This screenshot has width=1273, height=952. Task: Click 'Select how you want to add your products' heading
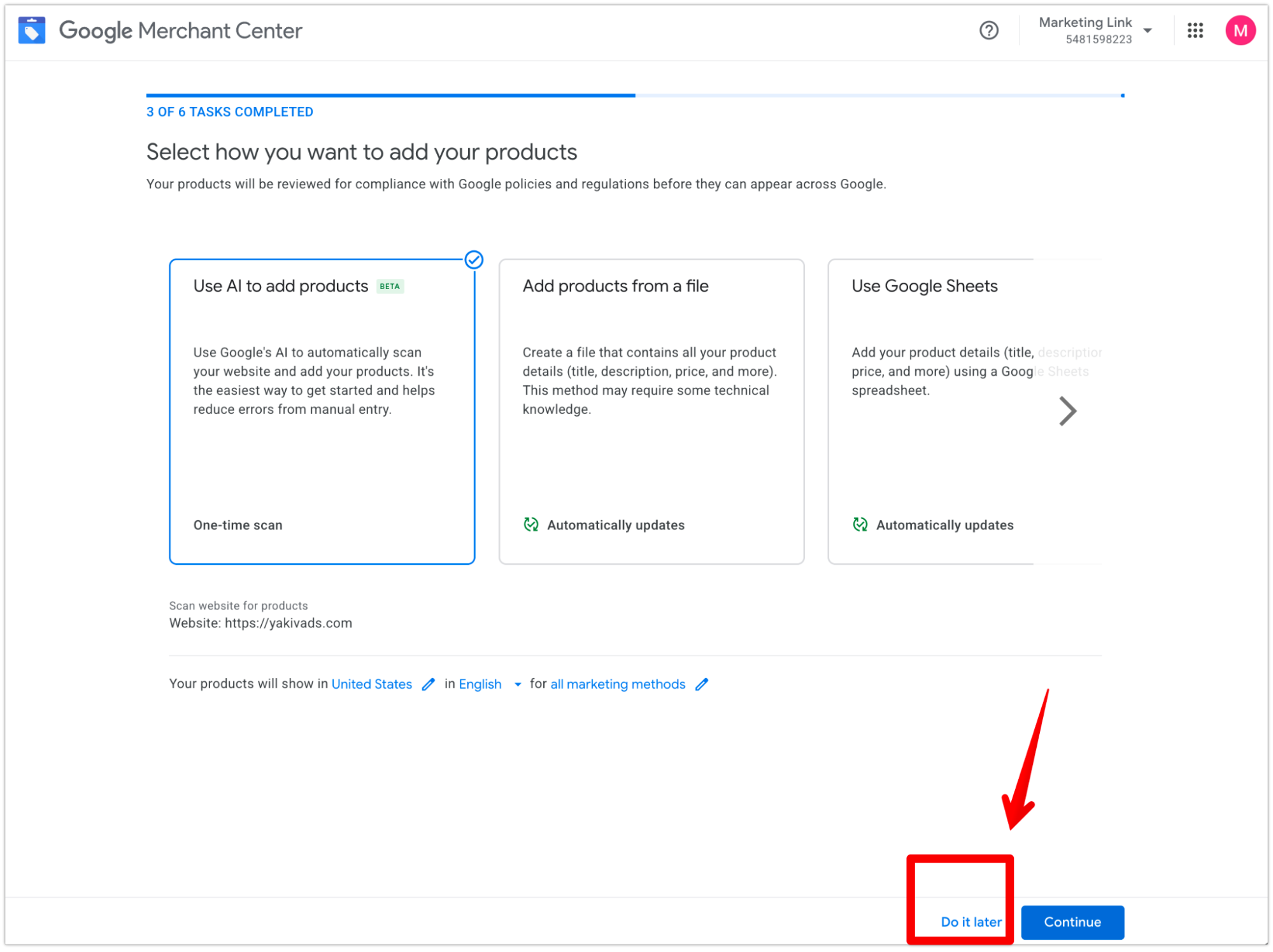point(361,152)
